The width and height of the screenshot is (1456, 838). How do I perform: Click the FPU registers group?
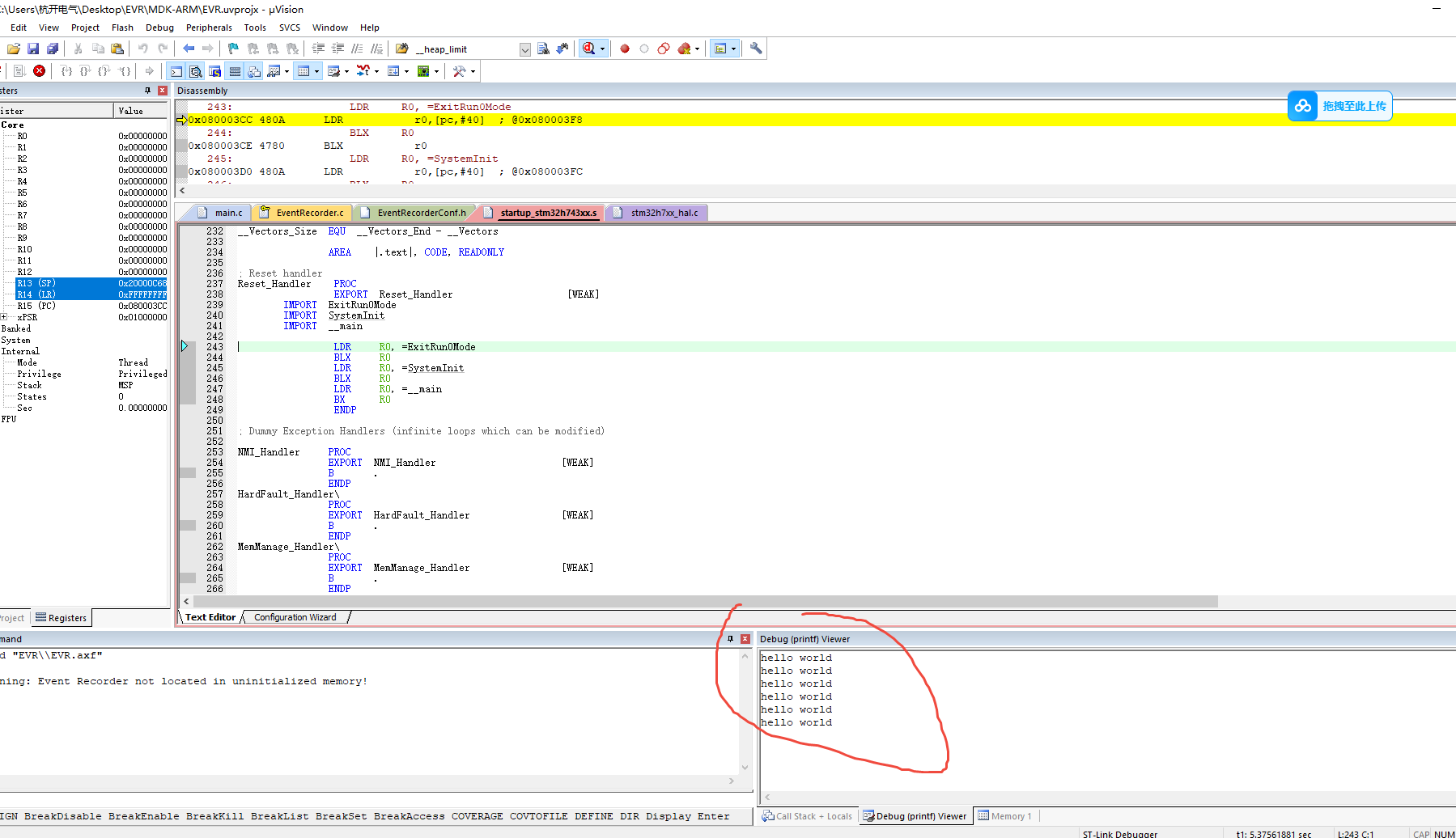[9, 419]
